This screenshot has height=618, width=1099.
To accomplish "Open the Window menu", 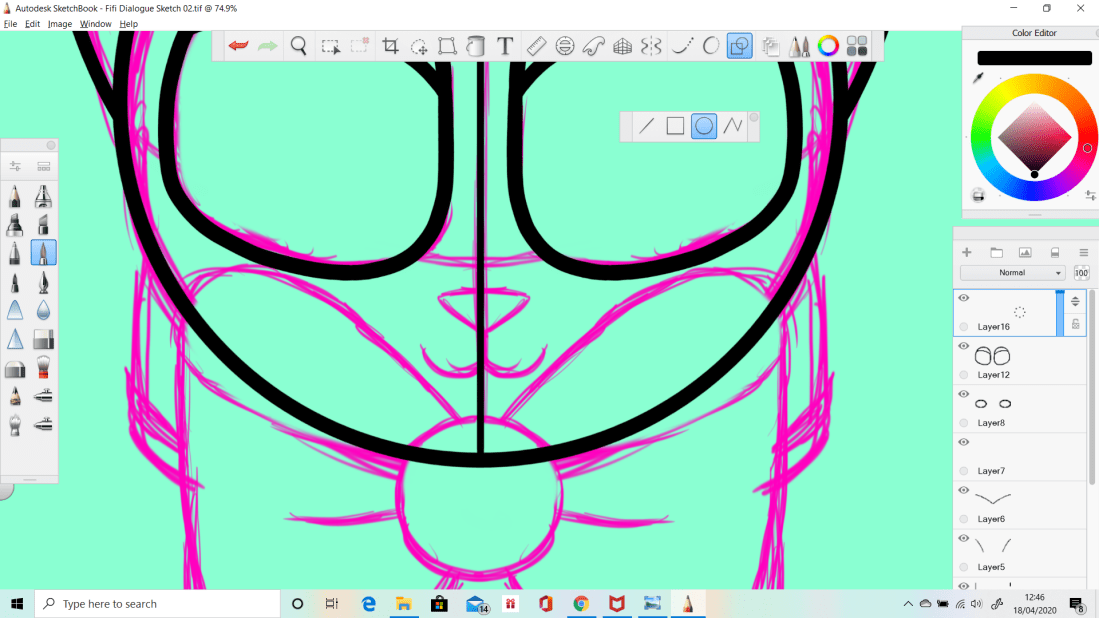I will click(95, 23).
